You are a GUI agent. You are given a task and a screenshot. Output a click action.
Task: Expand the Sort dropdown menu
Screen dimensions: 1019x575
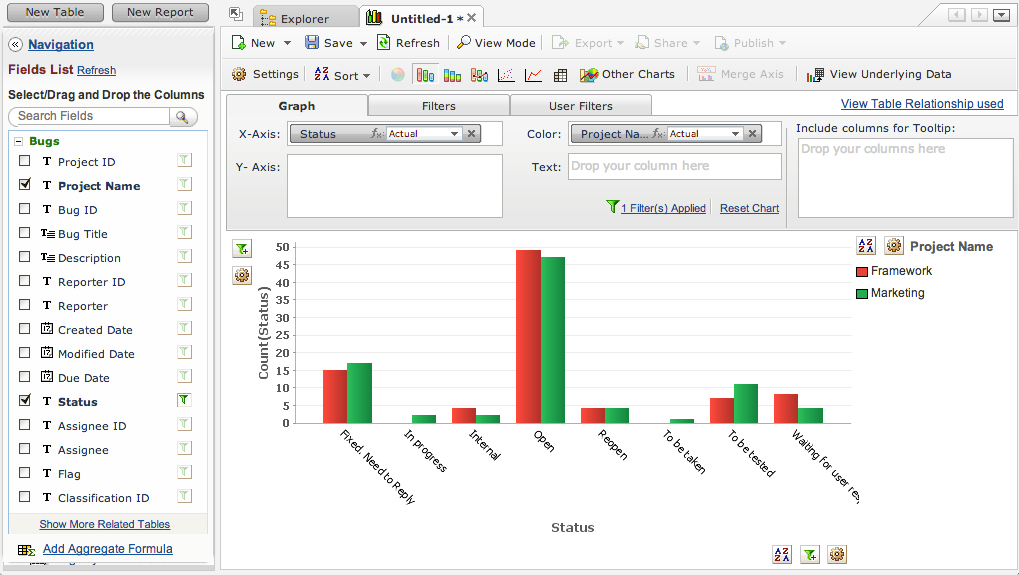[x=366, y=75]
